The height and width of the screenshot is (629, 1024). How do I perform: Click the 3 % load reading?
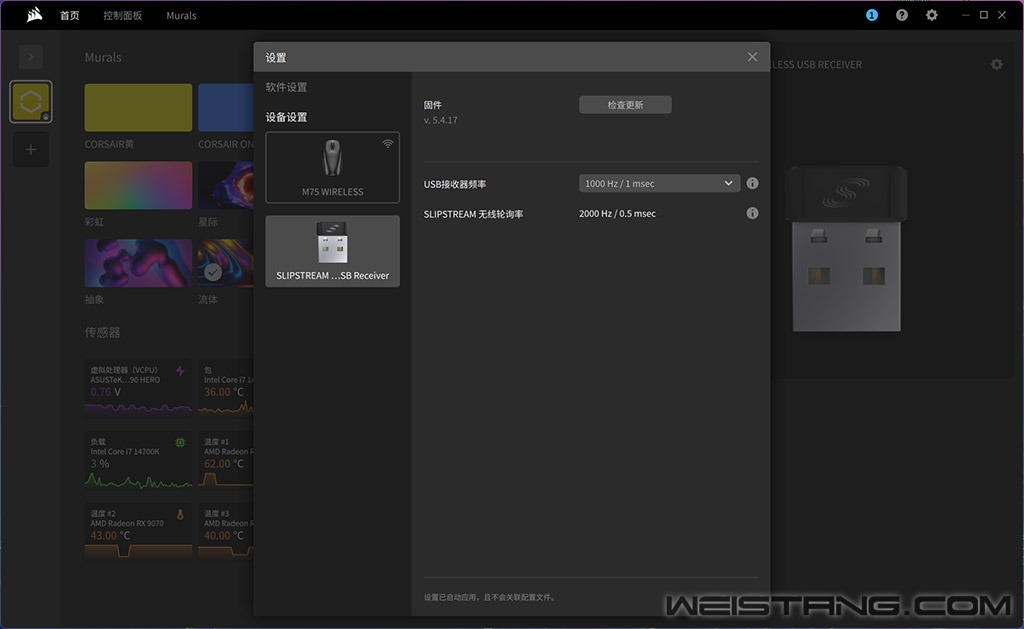point(99,464)
